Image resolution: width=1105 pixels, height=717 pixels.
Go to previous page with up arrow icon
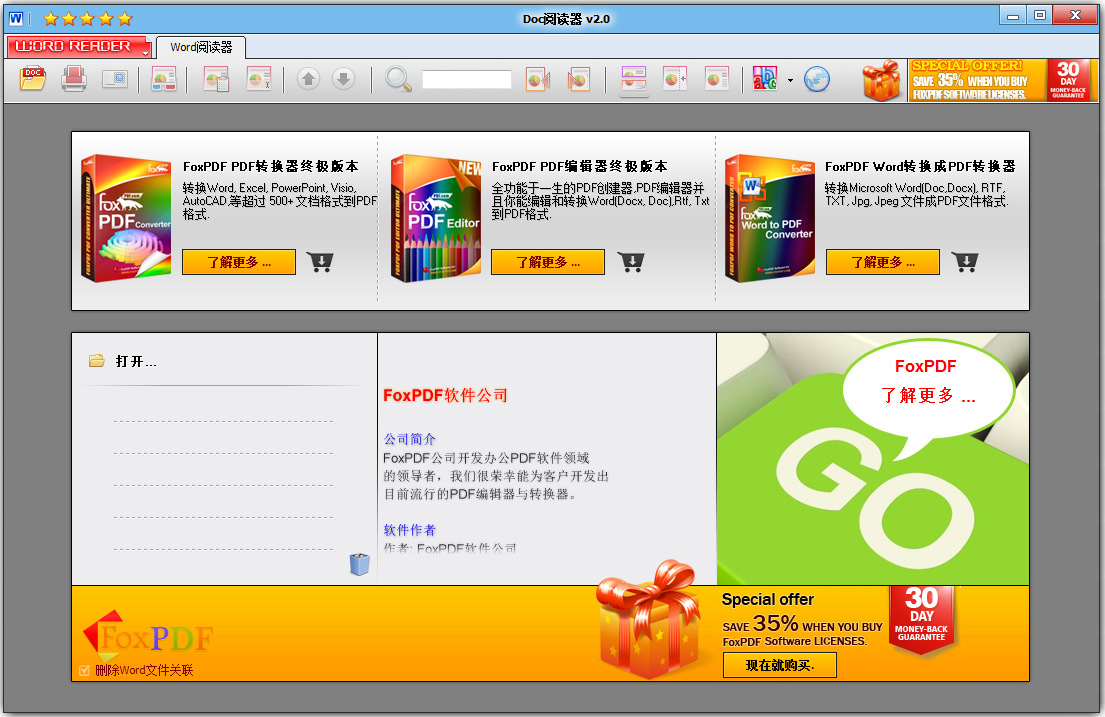tap(308, 79)
